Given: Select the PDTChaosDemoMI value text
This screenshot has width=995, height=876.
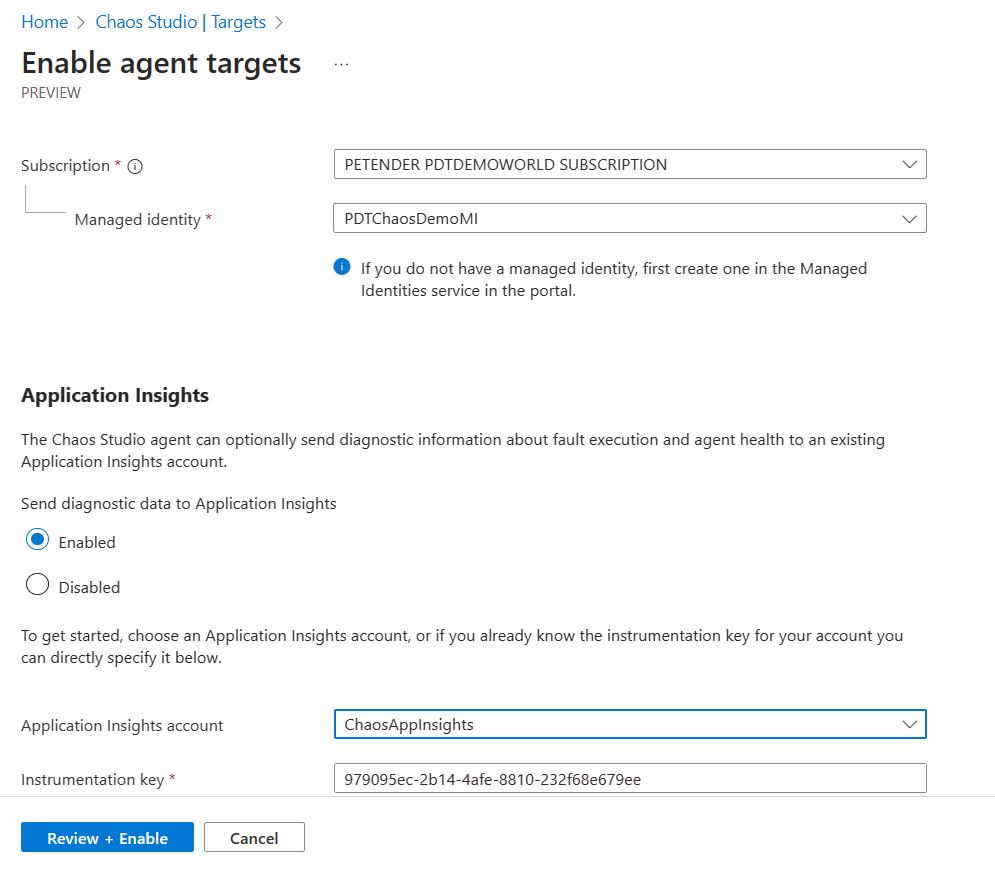Looking at the screenshot, I should click(410, 218).
